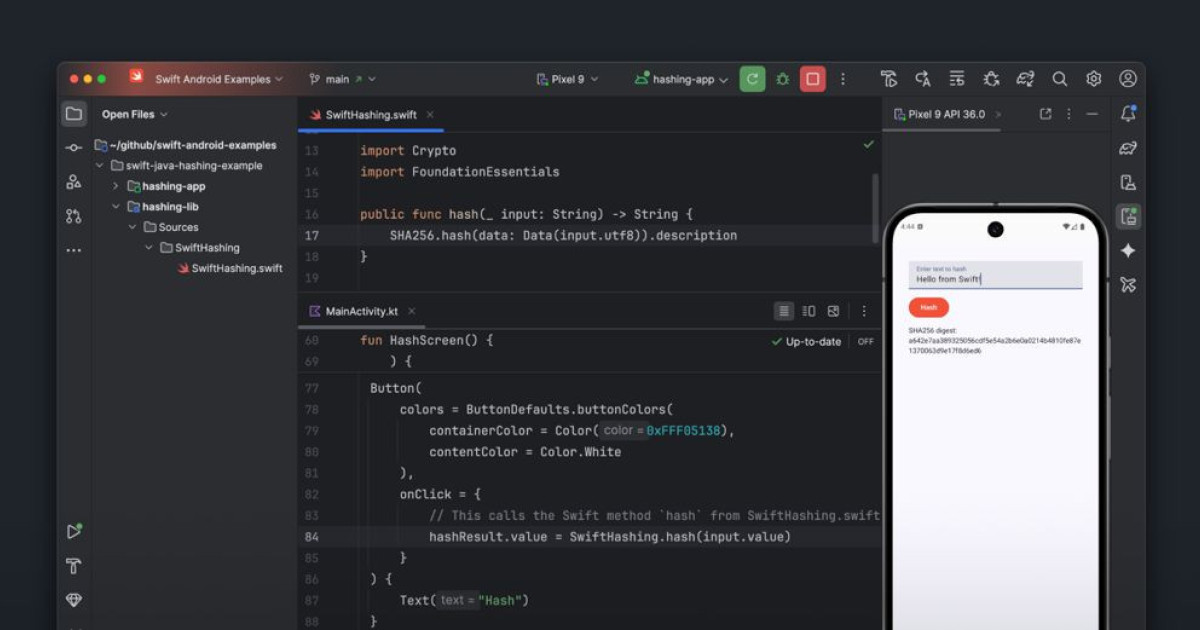The height and width of the screenshot is (630, 1200).
Task: Click the green Rerun app button
Action: pos(752,79)
